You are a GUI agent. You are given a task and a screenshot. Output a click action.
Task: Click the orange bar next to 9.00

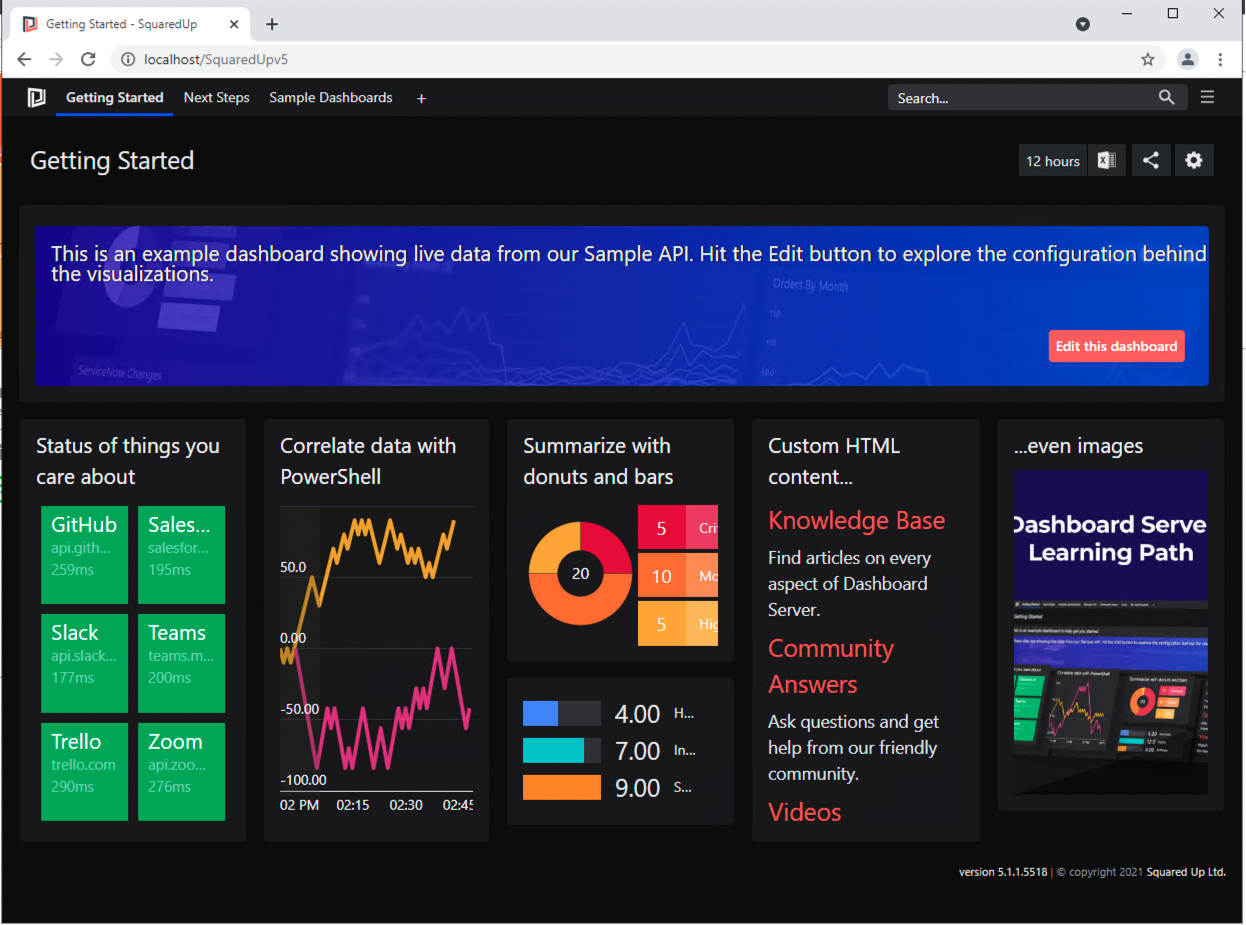pyautogui.click(x=562, y=787)
